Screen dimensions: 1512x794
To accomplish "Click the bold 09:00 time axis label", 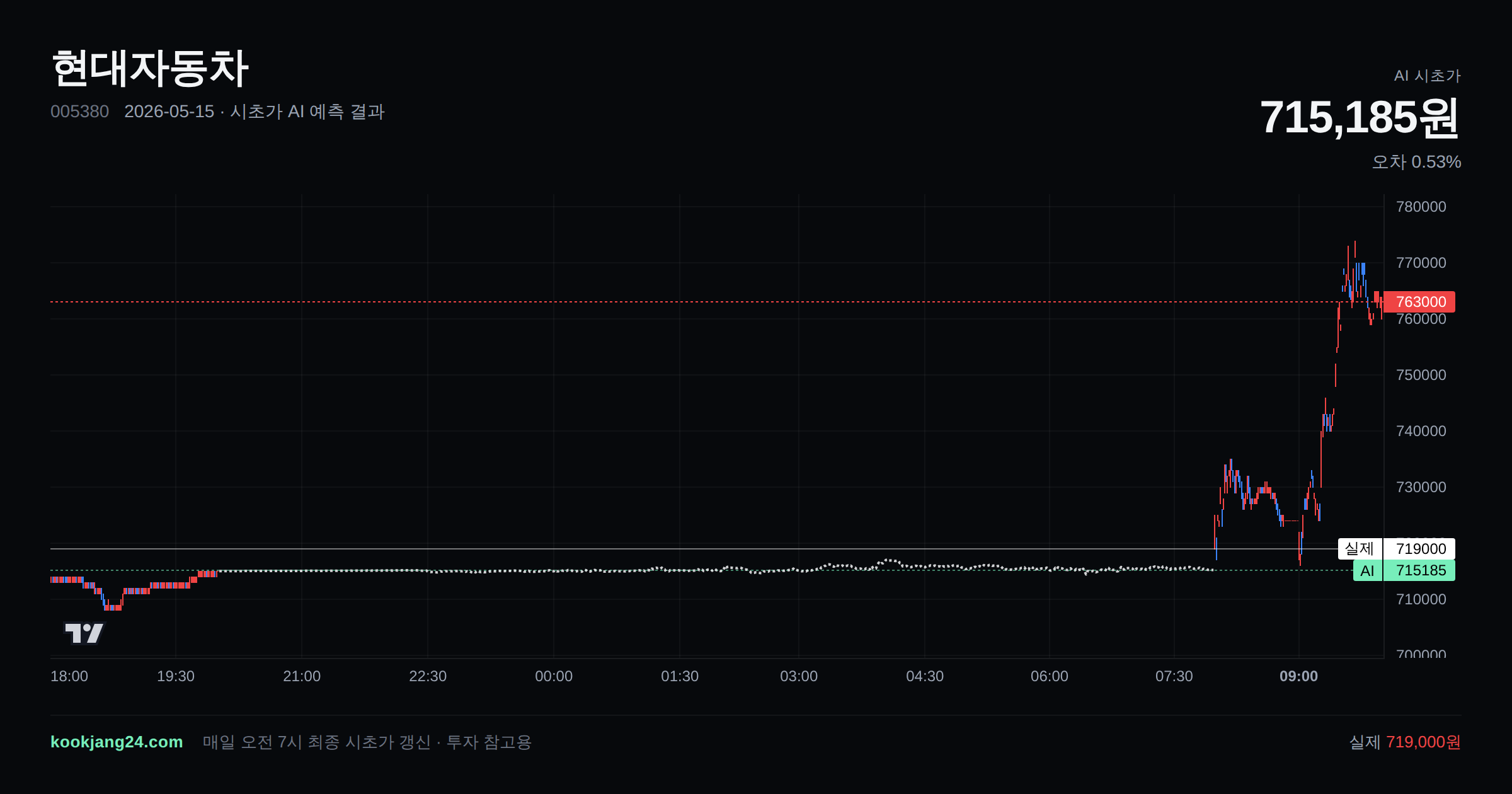I will click(x=1299, y=676).
